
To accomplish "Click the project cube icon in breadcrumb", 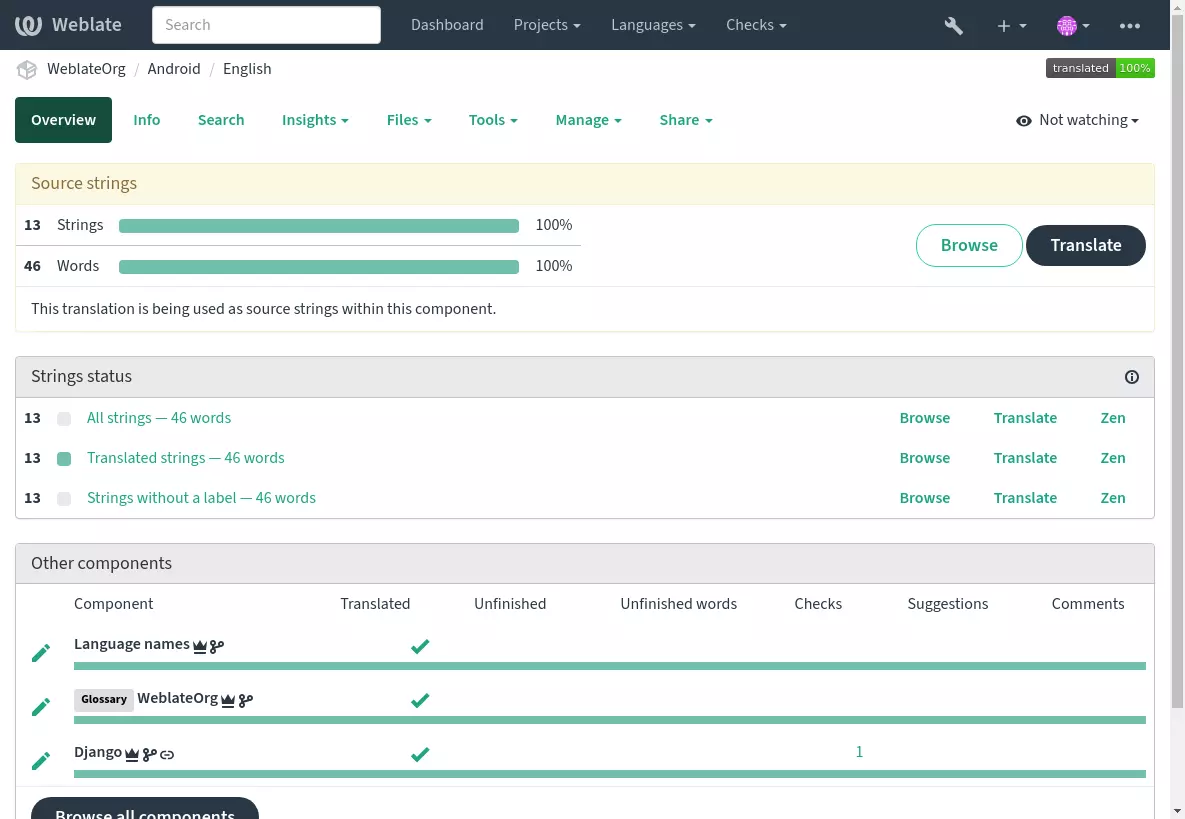I will (27, 70).
